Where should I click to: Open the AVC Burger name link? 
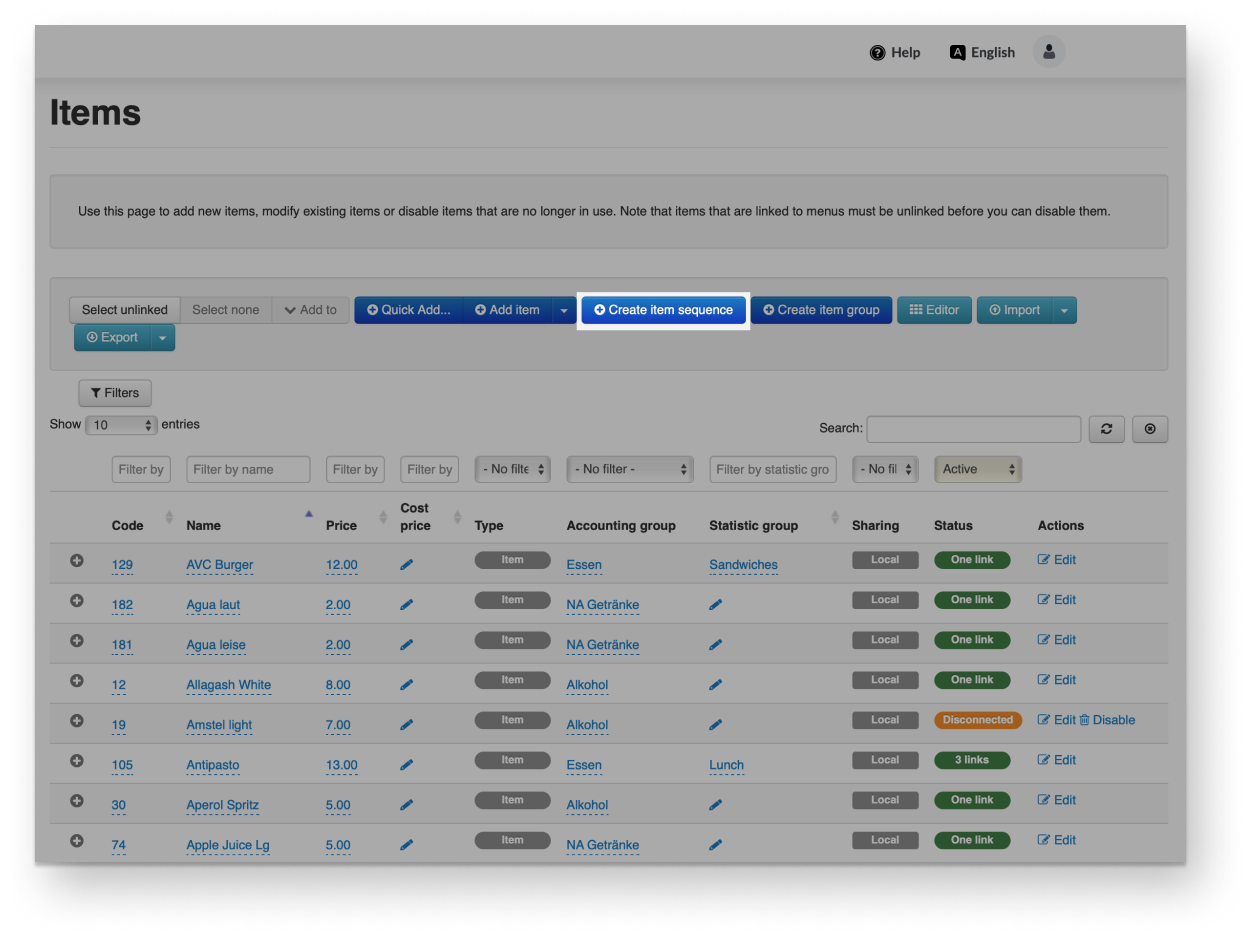pos(219,565)
